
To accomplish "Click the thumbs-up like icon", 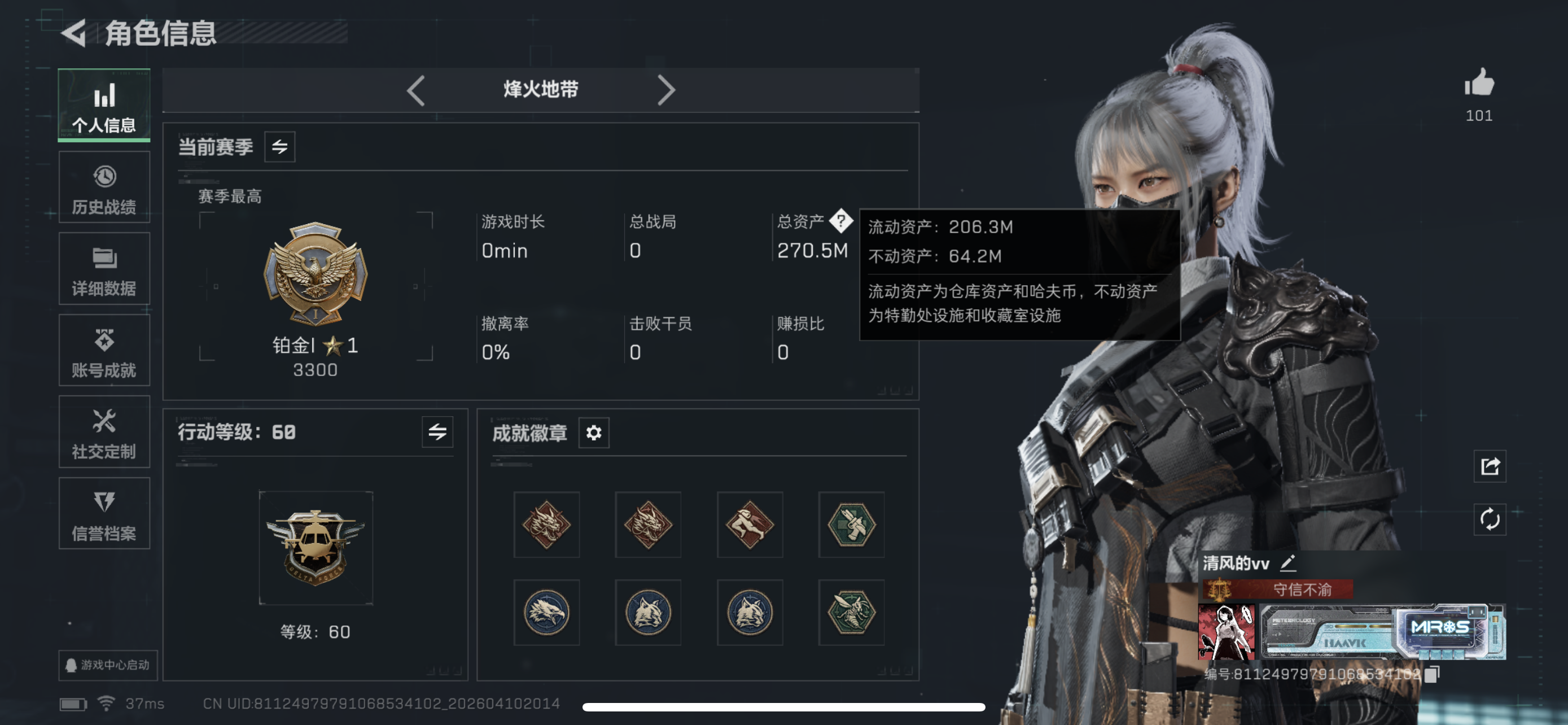I will (1479, 83).
